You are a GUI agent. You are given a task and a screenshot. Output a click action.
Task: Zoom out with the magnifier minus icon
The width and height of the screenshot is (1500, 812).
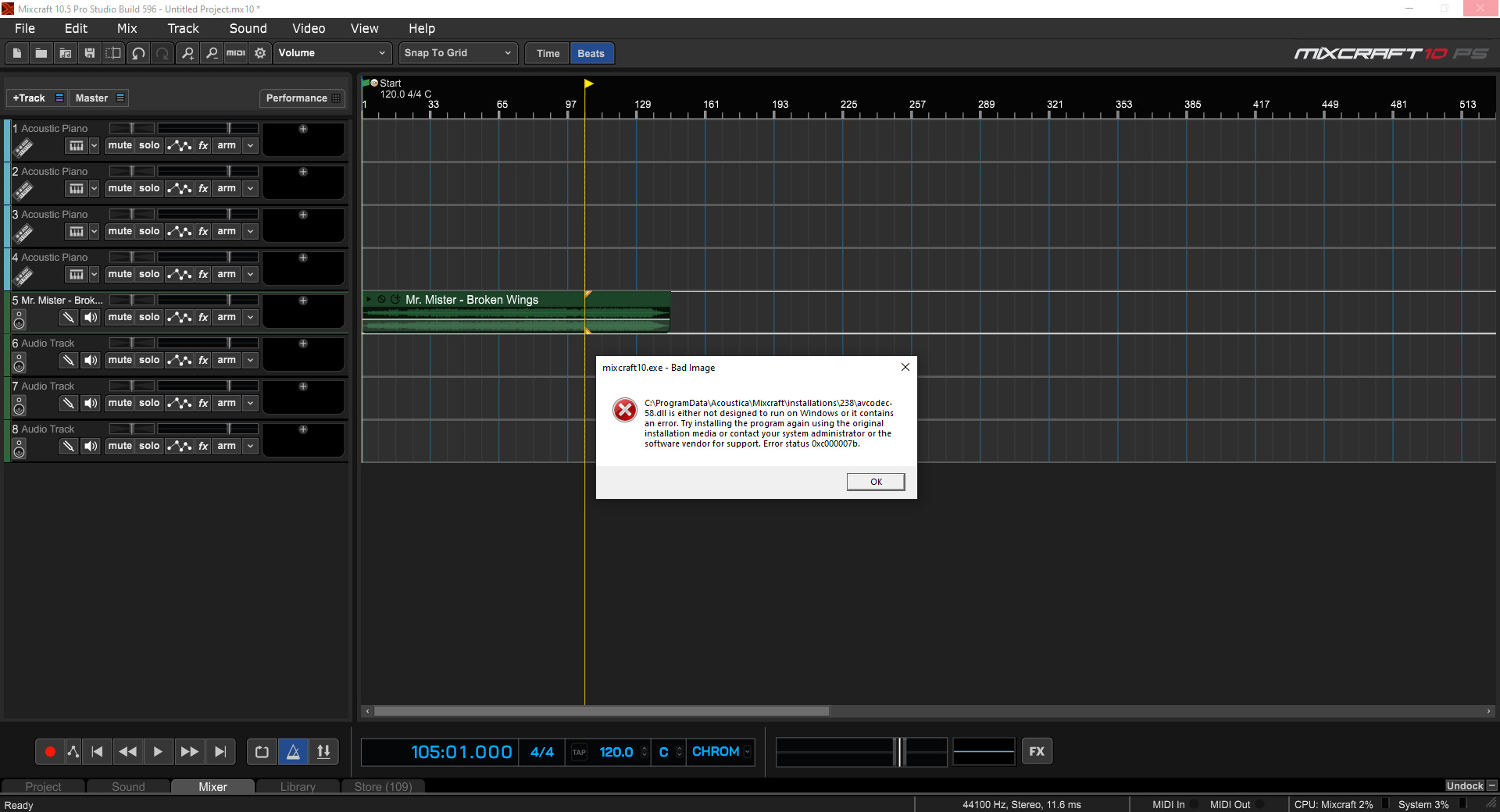[212, 53]
